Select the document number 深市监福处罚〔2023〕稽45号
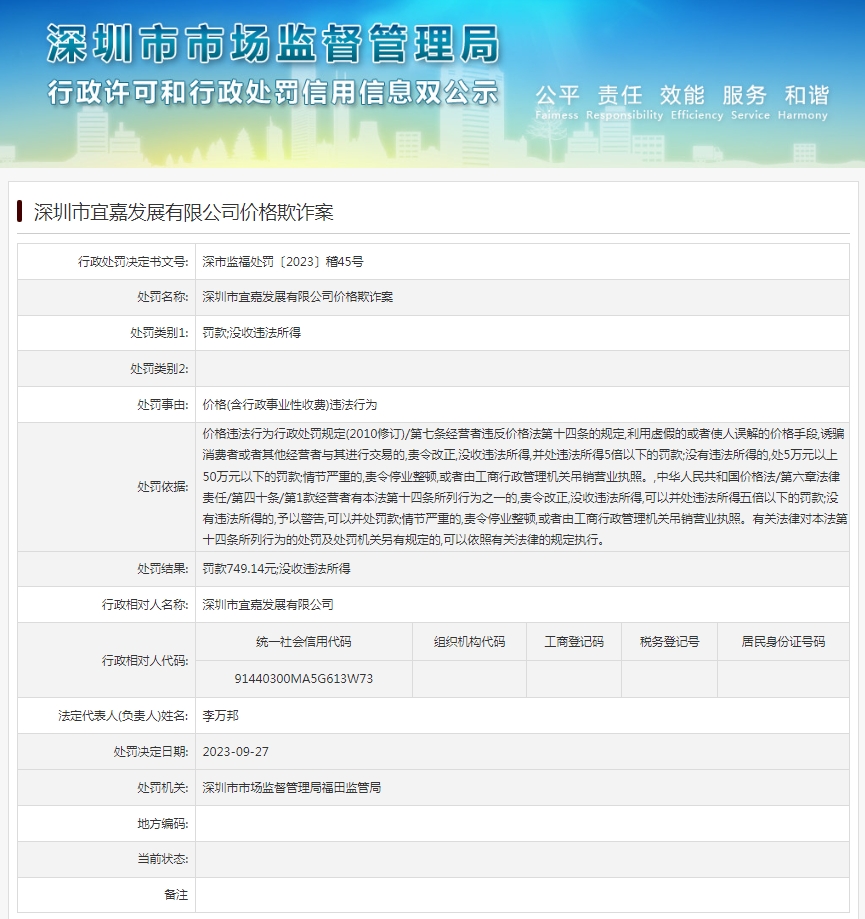This screenshot has width=865, height=919. point(283,261)
